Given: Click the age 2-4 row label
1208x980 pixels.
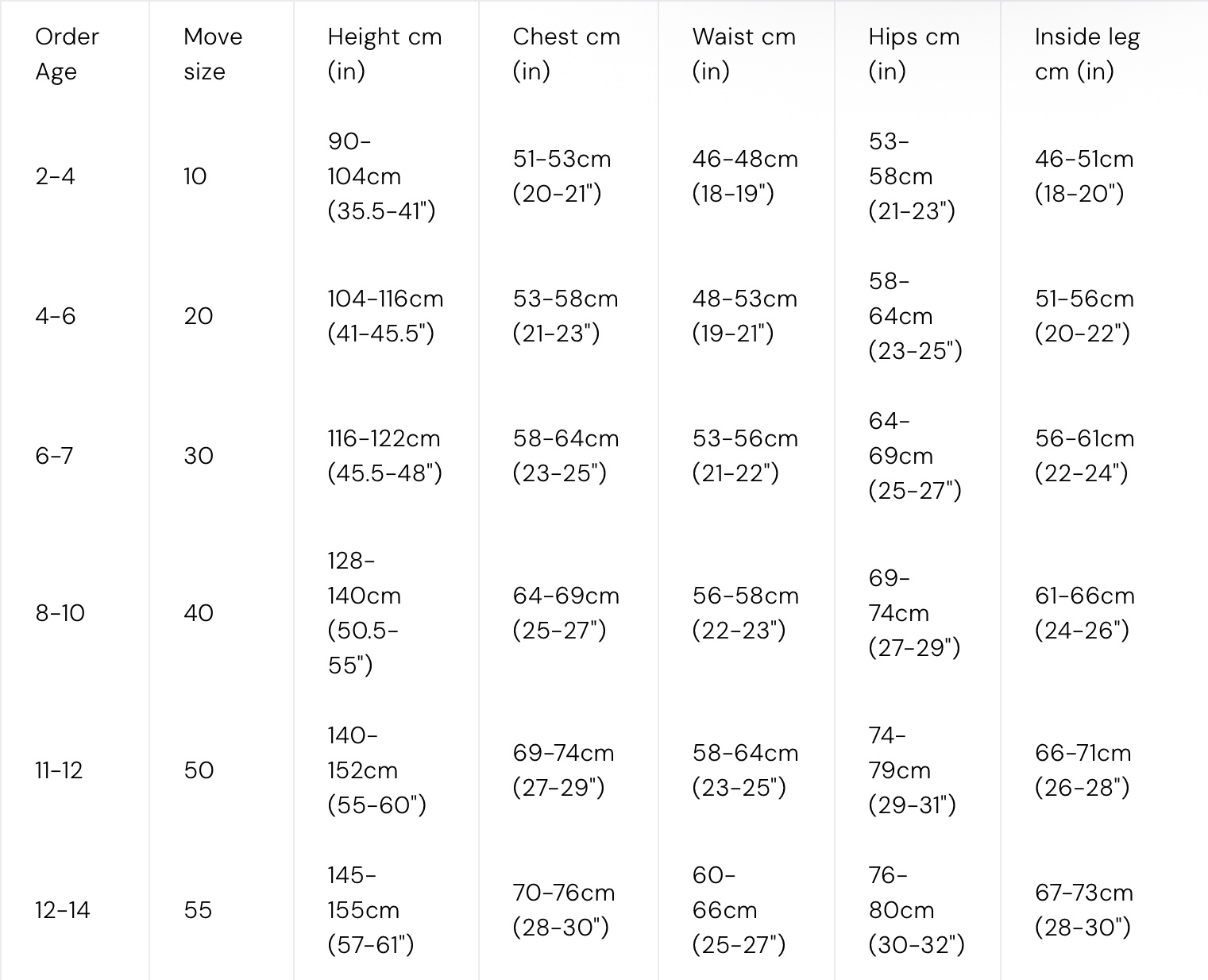Looking at the screenshot, I should coord(55,176).
